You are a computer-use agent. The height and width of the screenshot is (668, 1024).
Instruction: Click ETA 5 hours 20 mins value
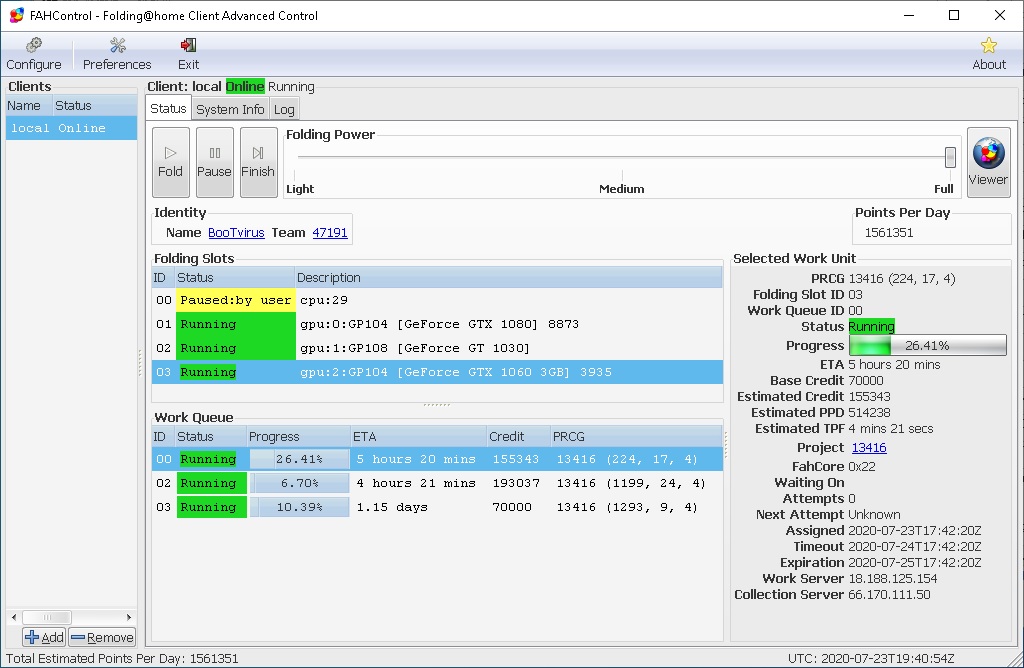click(x=894, y=364)
